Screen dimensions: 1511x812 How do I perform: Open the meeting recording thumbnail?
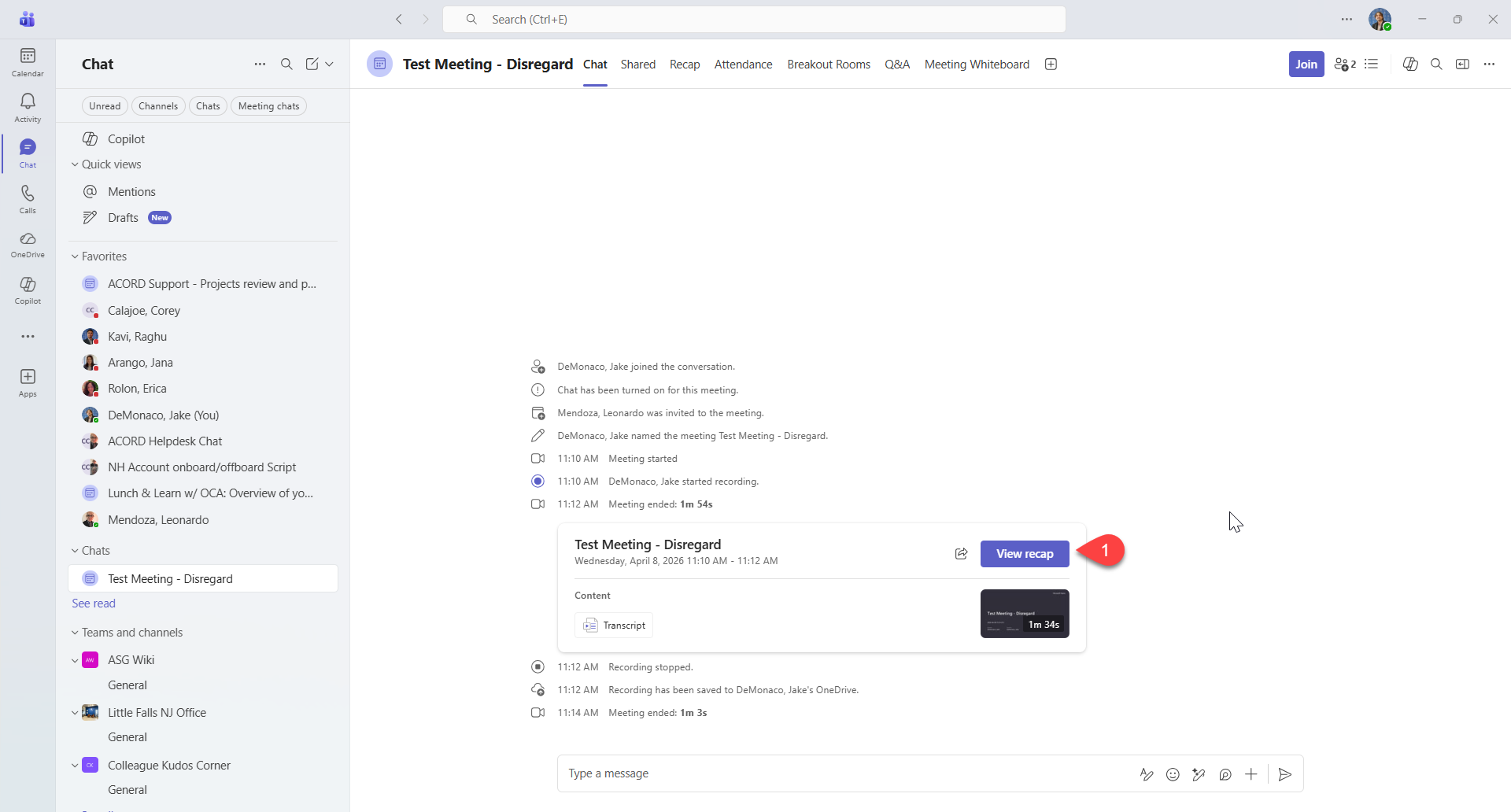(x=1024, y=614)
